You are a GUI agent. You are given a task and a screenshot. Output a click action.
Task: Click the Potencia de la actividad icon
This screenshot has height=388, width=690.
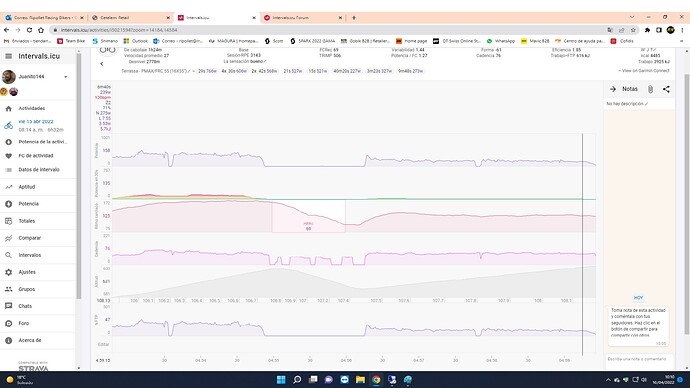8,142
